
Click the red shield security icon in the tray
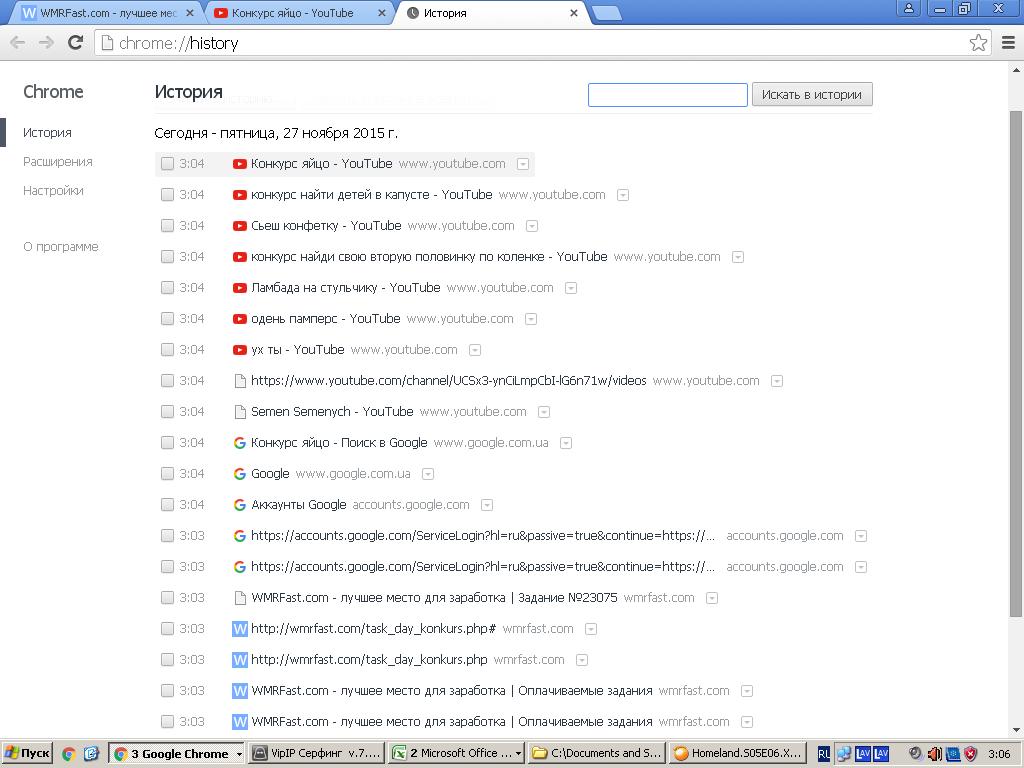click(x=971, y=754)
